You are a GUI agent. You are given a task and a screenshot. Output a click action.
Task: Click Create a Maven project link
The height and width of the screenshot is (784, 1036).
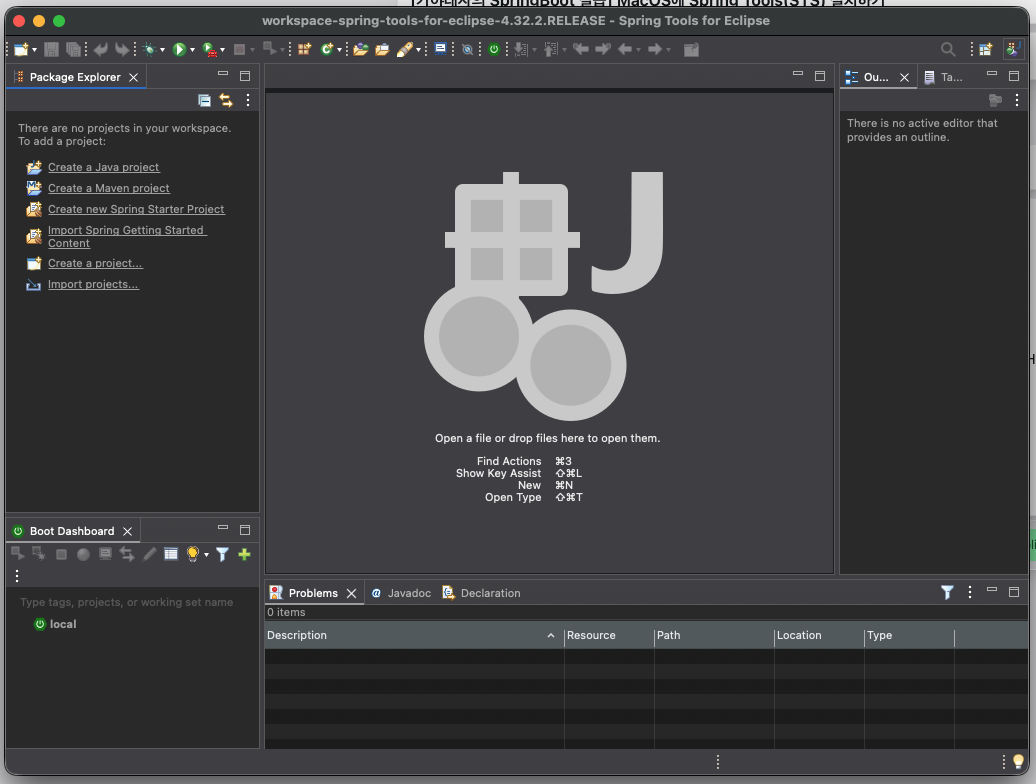109,188
